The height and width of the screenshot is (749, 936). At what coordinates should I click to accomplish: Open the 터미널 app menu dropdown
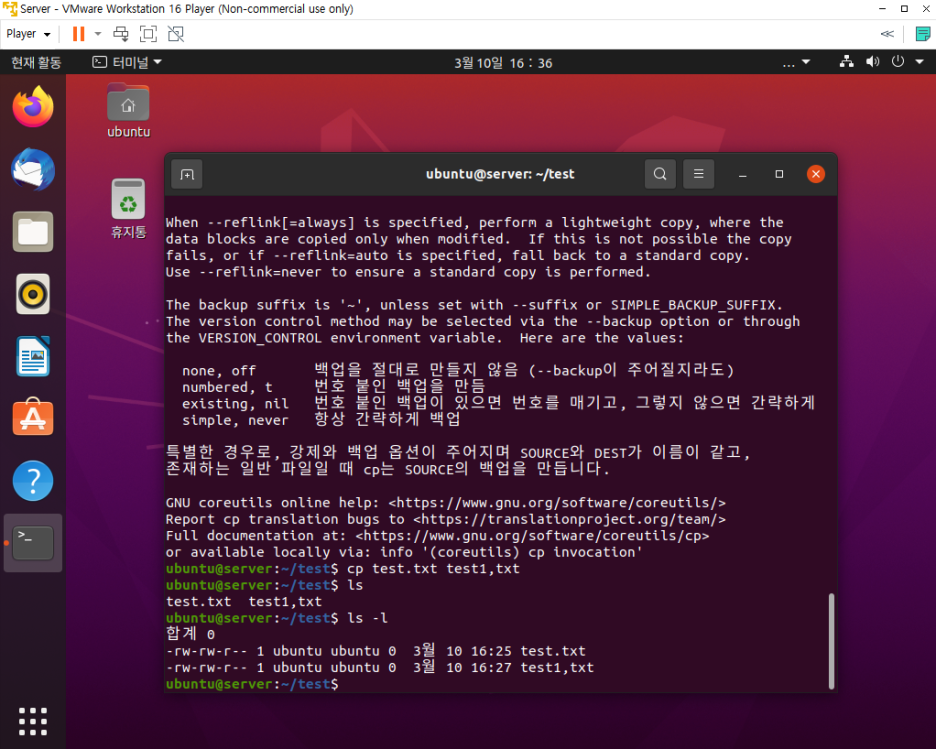click(127, 62)
